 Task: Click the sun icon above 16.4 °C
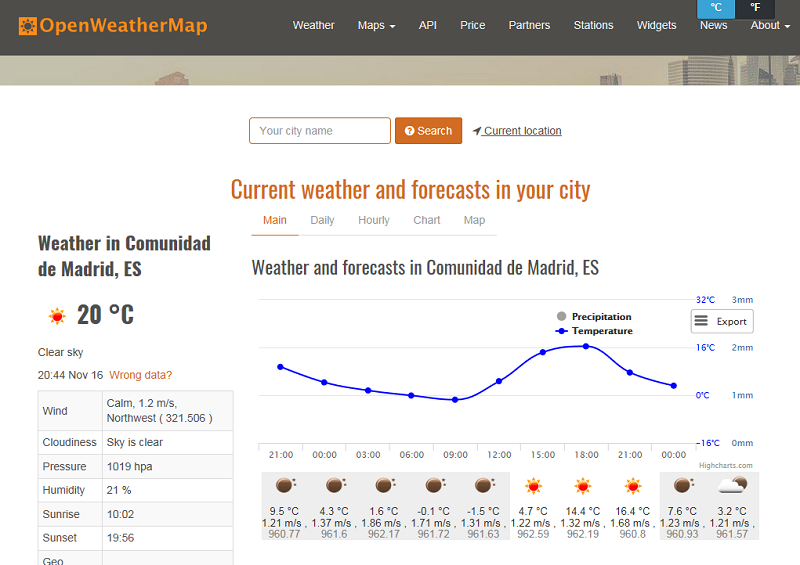pos(633,486)
